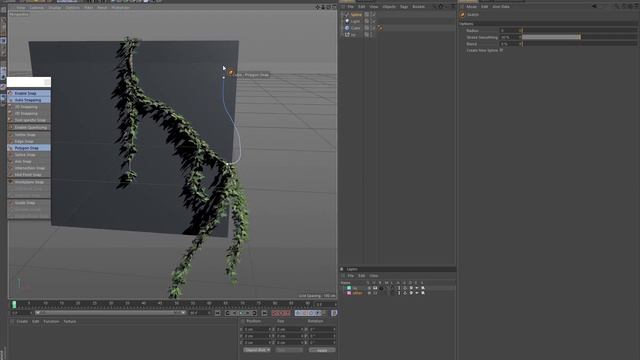The width and height of the screenshot is (640, 360).
Task: Click the pink layer color swatch
Action: pos(349,293)
